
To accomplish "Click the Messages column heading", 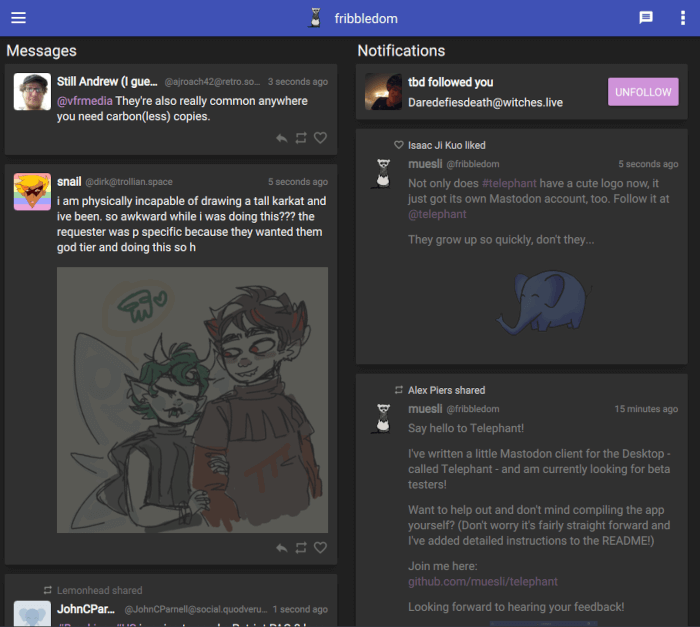I will [x=42, y=51].
